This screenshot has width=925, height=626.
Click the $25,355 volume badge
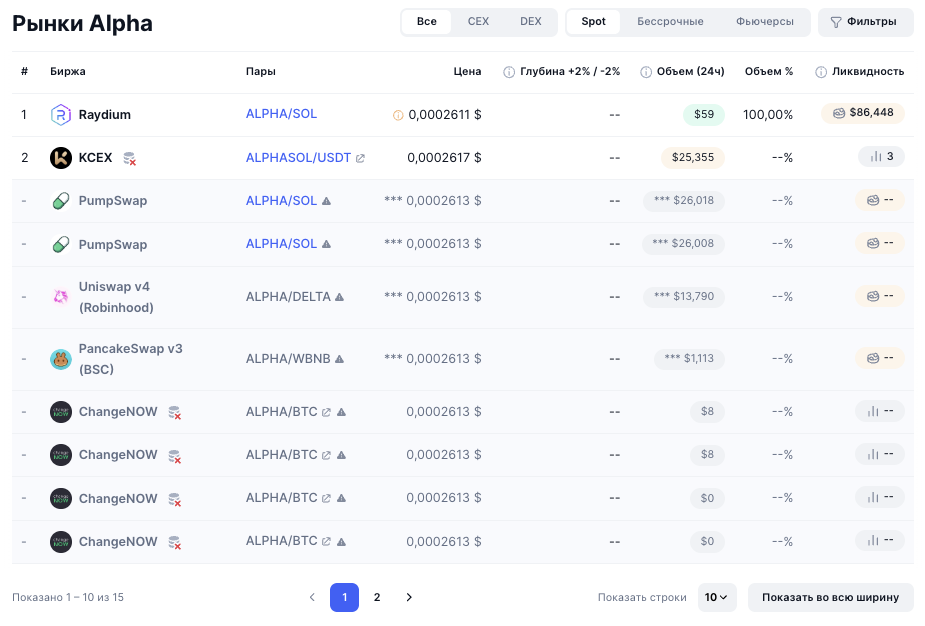[x=693, y=158]
